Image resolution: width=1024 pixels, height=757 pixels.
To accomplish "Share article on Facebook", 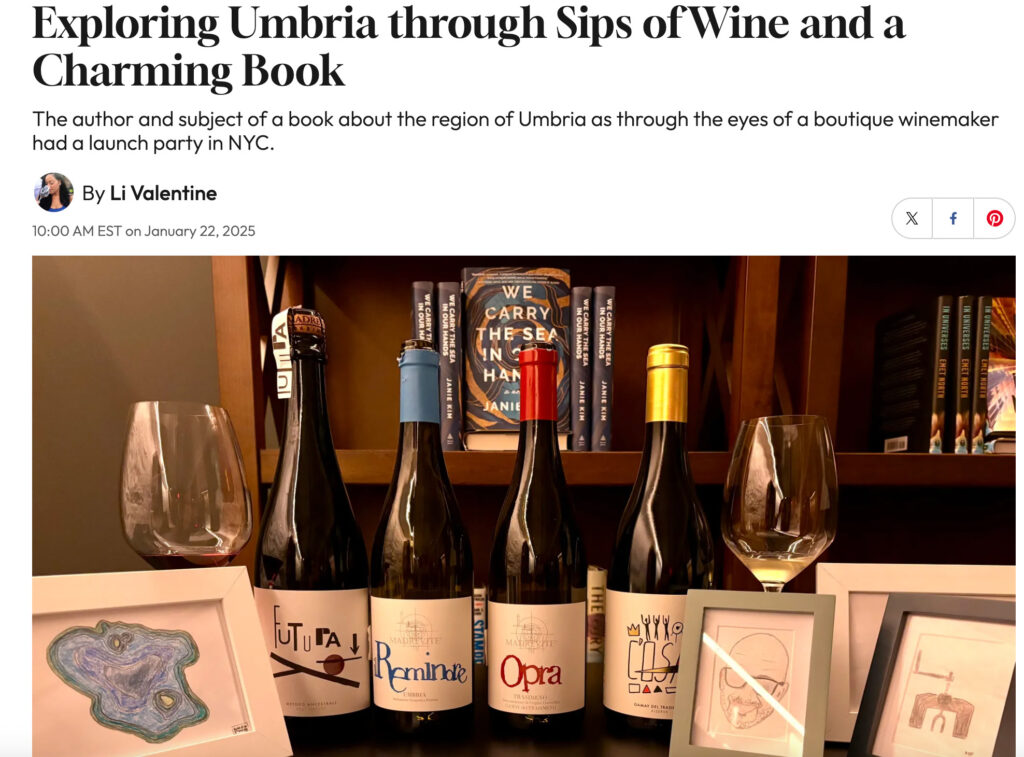I will (x=953, y=218).
